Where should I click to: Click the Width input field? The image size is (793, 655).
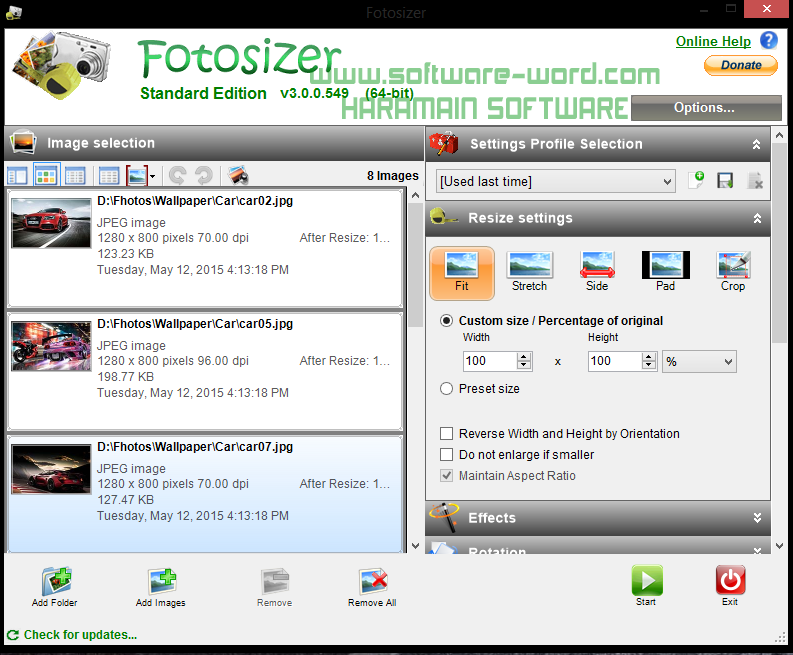click(490, 361)
